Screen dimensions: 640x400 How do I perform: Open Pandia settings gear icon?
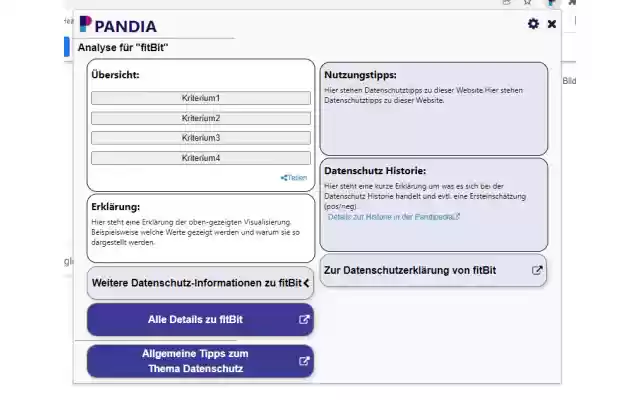pos(533,24)
